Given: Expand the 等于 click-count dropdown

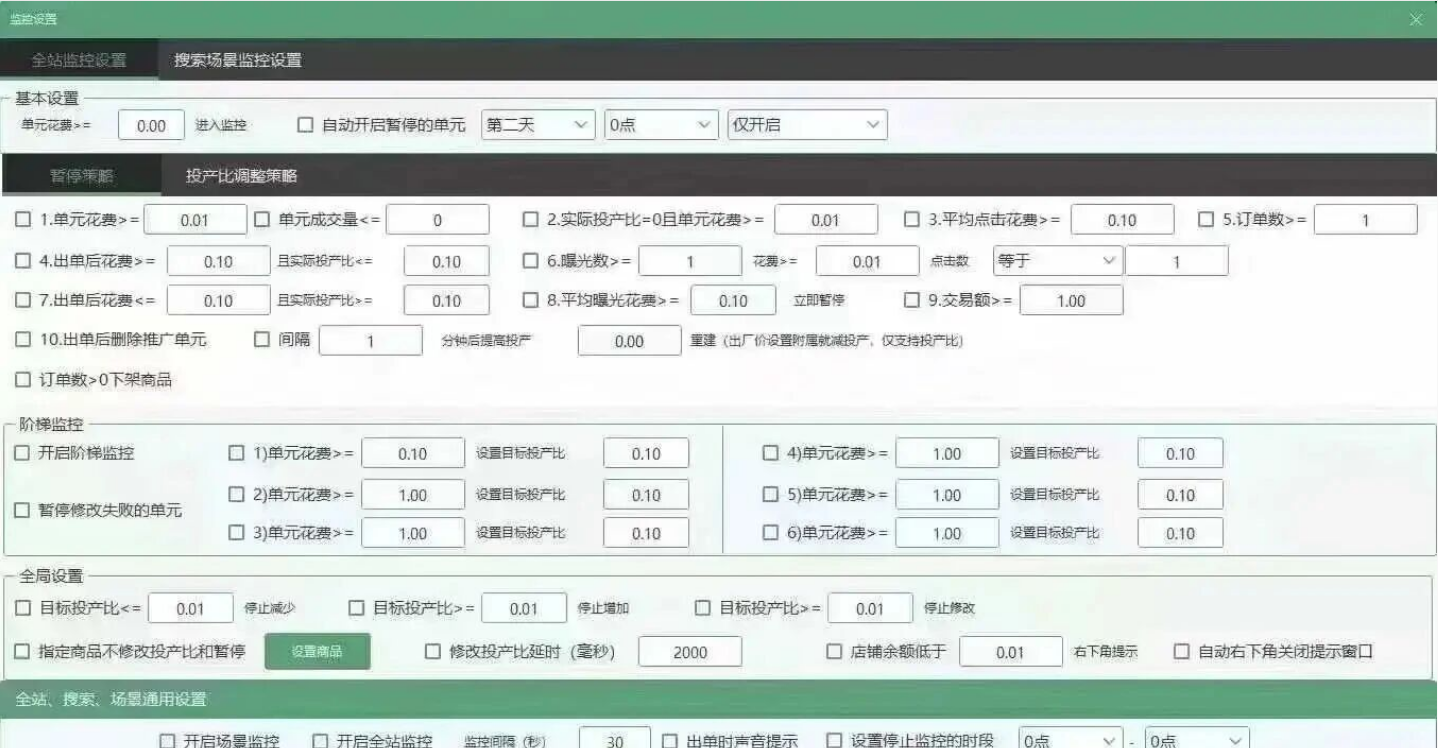Looking at the screenshot, I should pyautogui.click(x=1057, y=261).
